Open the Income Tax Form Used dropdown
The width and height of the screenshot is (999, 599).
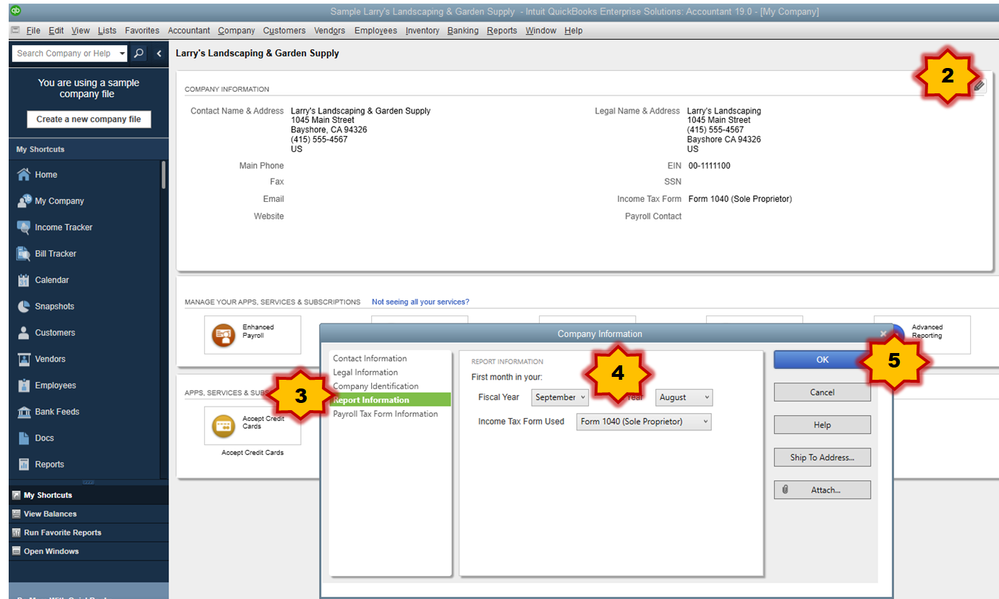(643, 421)
